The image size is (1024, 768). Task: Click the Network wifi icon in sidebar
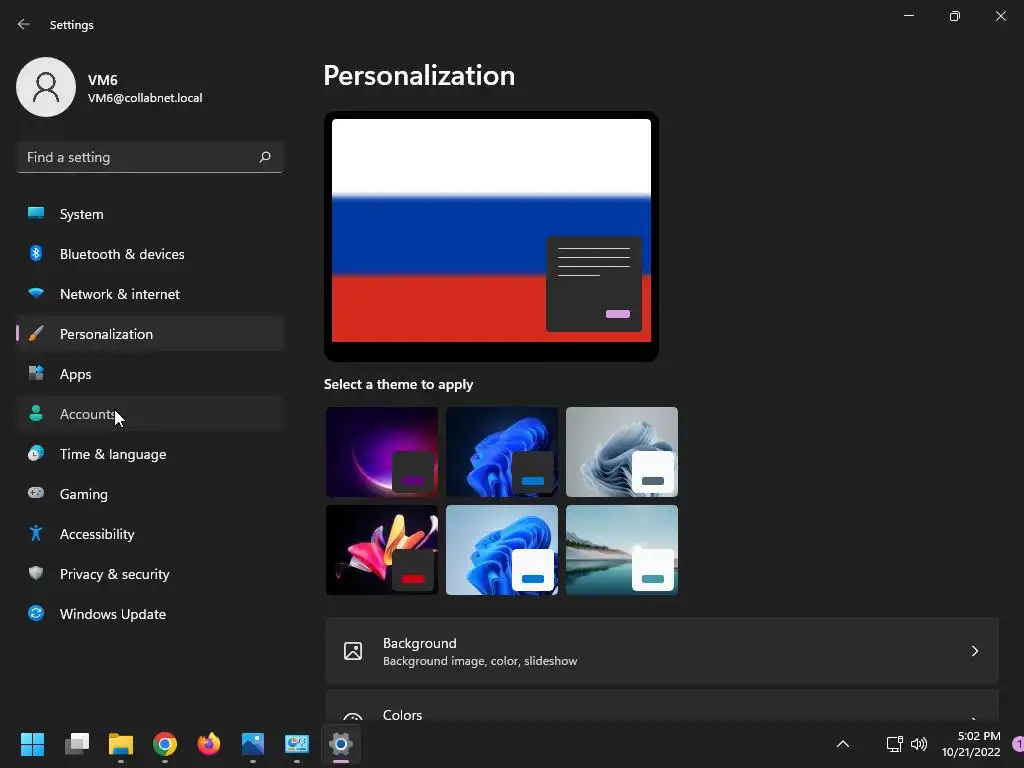tap(36, 293)
